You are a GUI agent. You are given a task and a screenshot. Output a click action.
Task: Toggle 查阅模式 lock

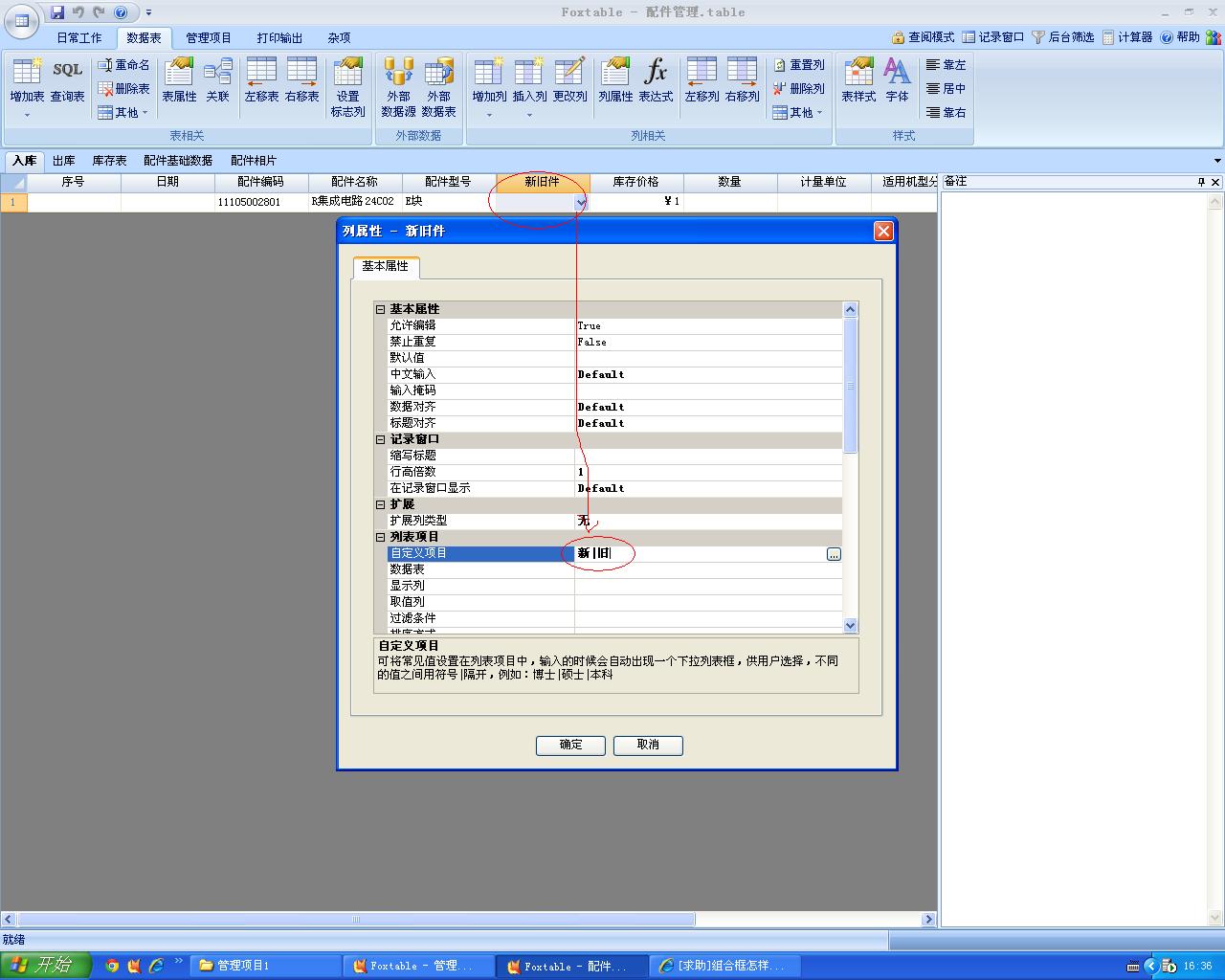coord(923,37)
